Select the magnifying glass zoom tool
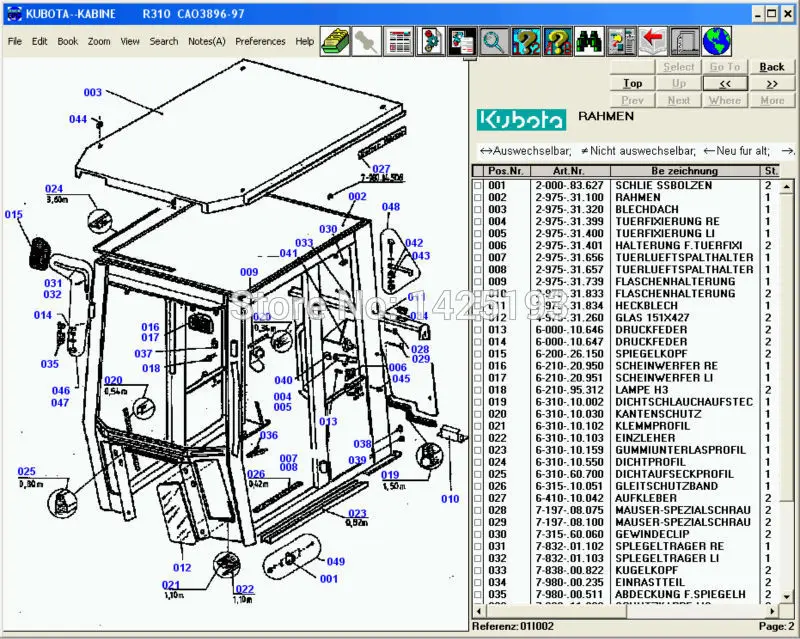This screenshot has width=800, height=639. click(x=494, y=41)
